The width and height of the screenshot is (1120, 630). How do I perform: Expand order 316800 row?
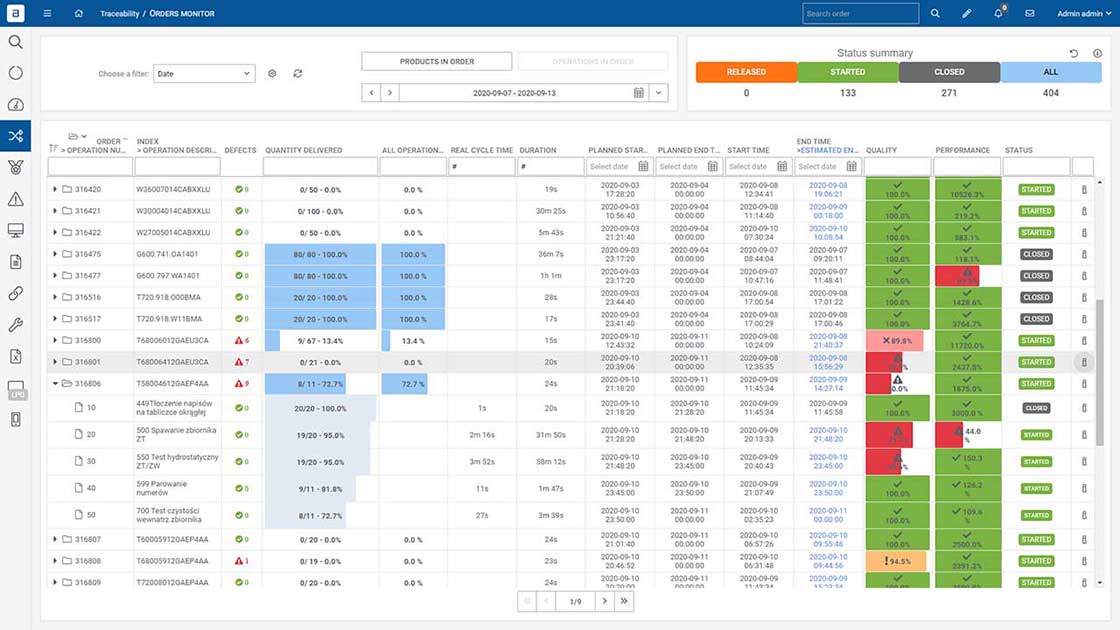coord(55,340)
